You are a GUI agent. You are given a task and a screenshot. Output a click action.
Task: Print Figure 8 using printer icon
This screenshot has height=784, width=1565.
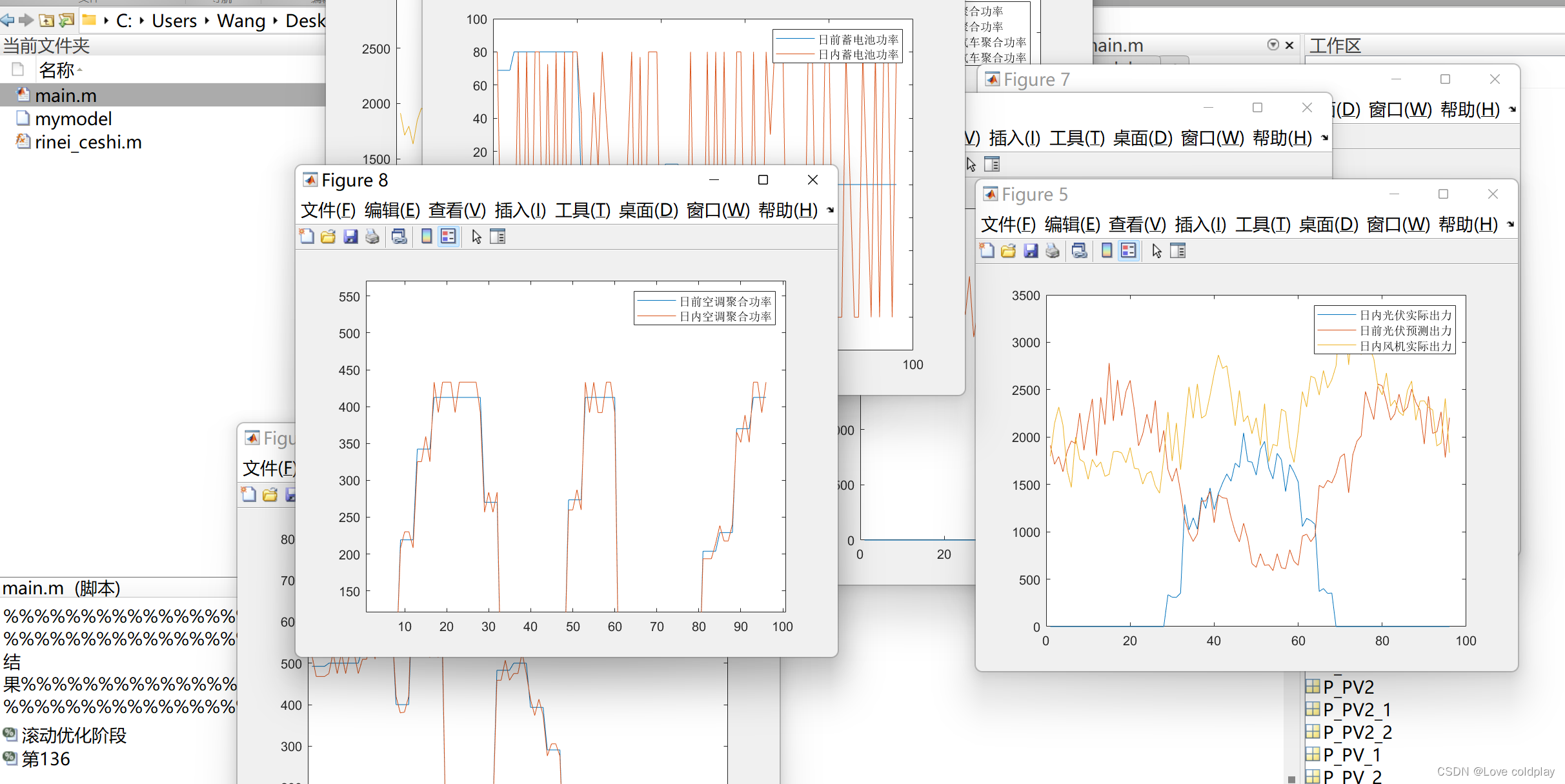pyautogui.click(x=372, y=237)
